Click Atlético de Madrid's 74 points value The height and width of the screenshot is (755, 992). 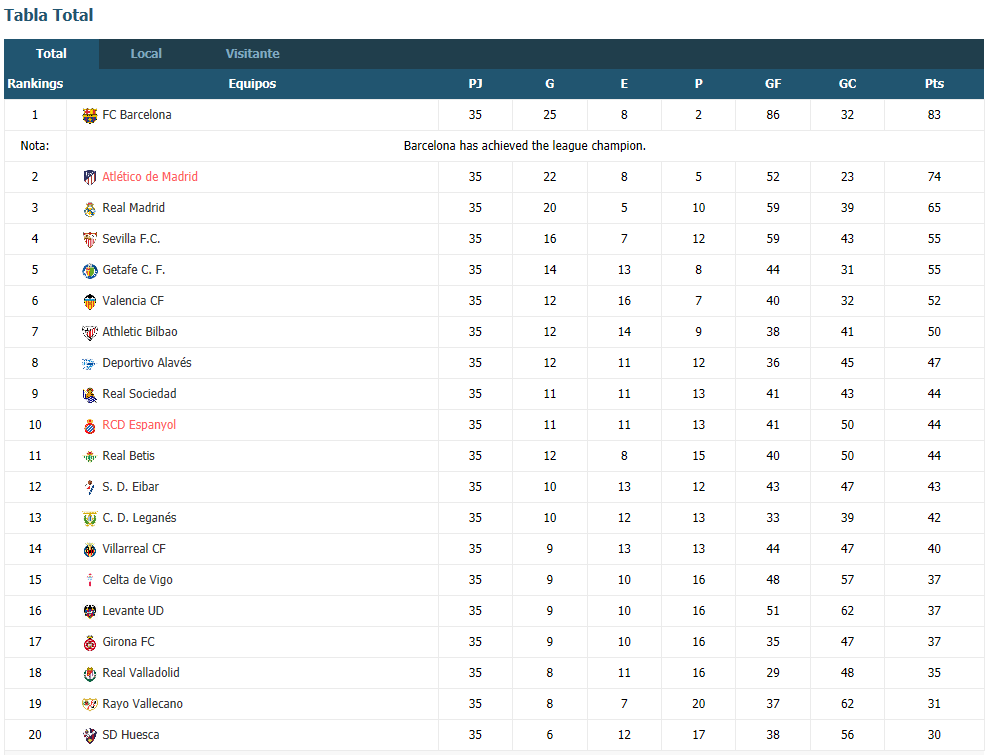pos(934,177)
